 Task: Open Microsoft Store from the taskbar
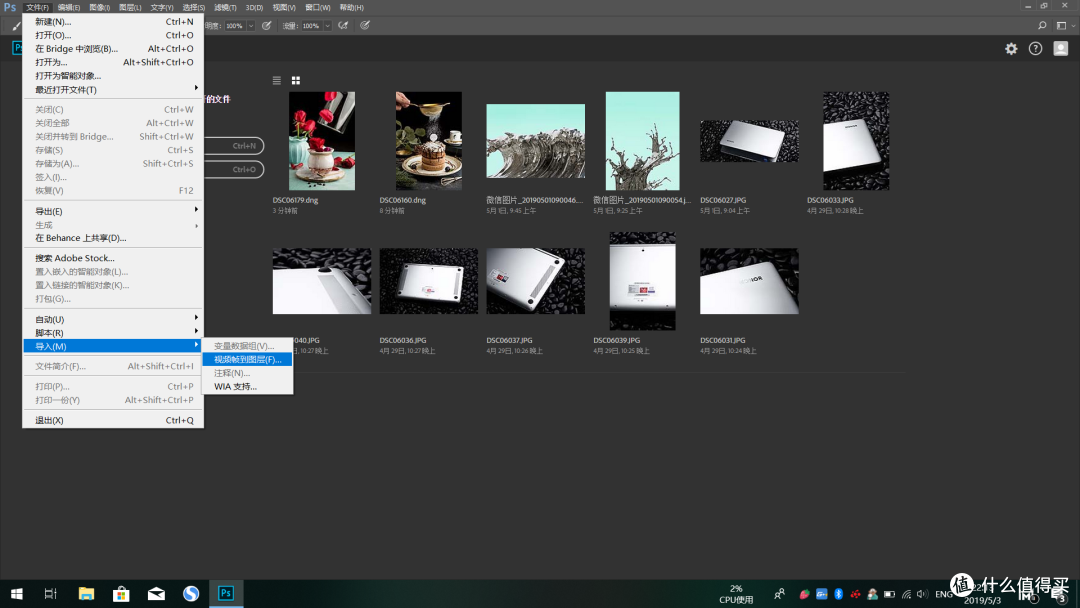coord(121,594)
